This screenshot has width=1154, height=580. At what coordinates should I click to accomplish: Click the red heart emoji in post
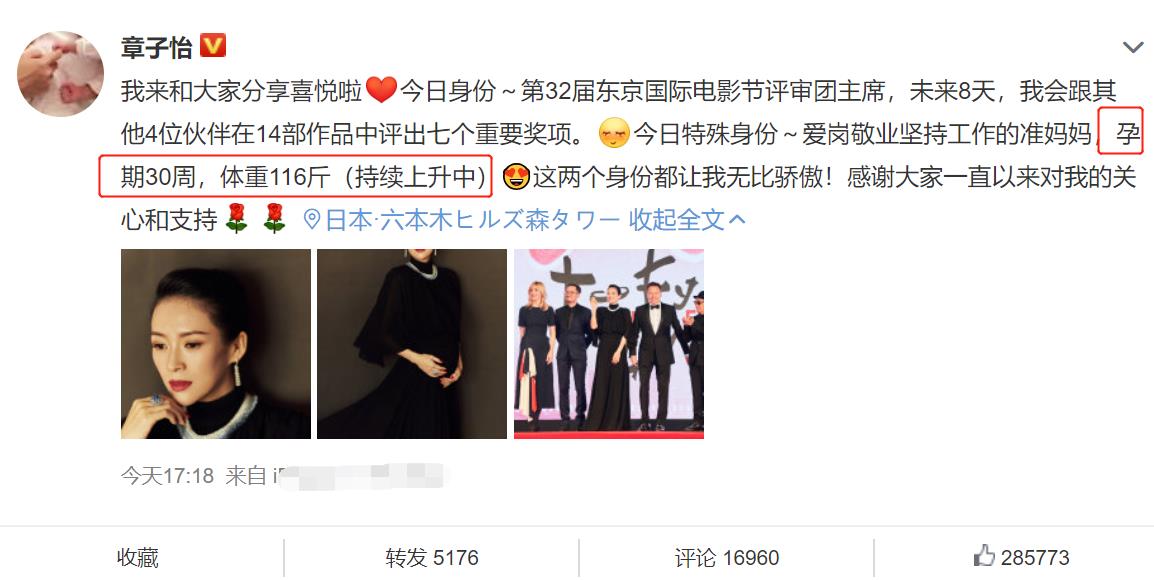pyautogui.click(x=381, y=91)
